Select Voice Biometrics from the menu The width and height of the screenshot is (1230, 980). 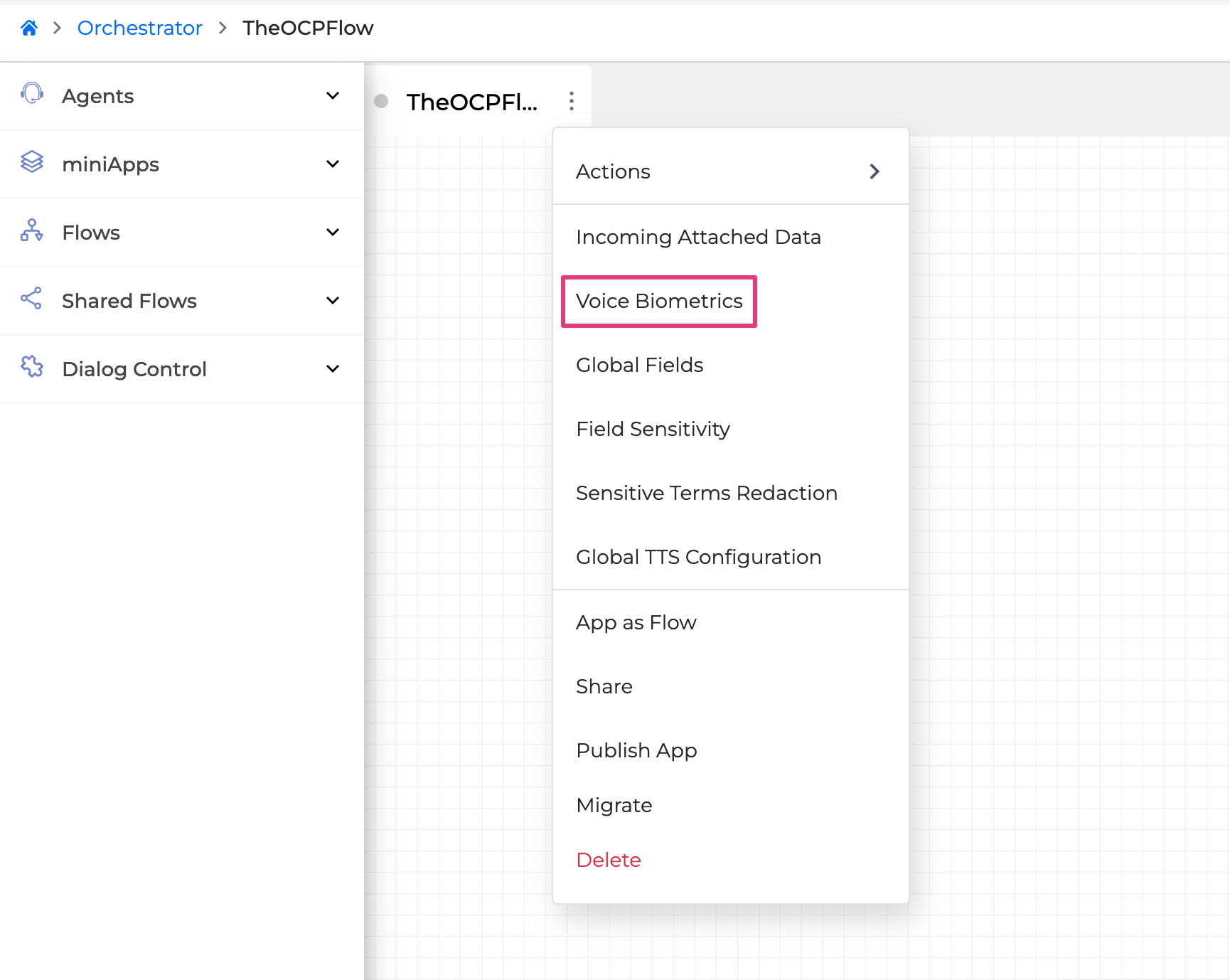pyautogui.click(x=659, y=301)
